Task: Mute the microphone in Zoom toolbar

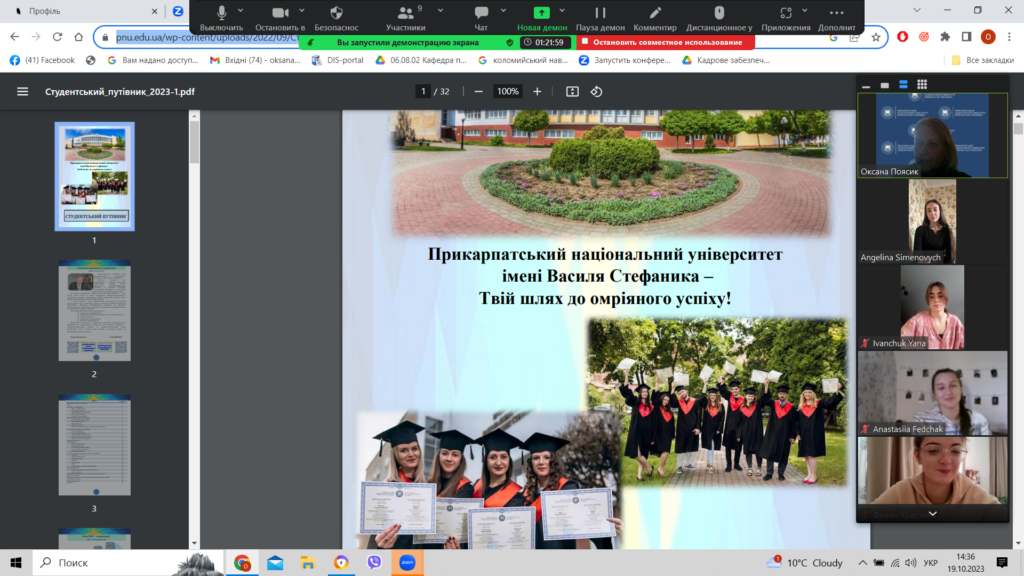Action: click(221, 14)
